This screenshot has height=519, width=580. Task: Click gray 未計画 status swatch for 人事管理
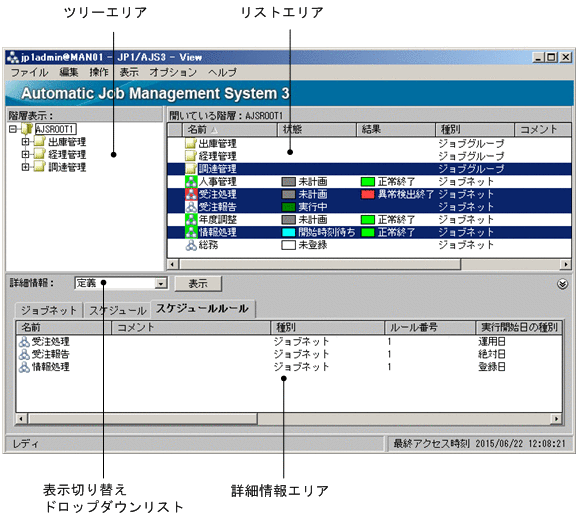point(289,182)
